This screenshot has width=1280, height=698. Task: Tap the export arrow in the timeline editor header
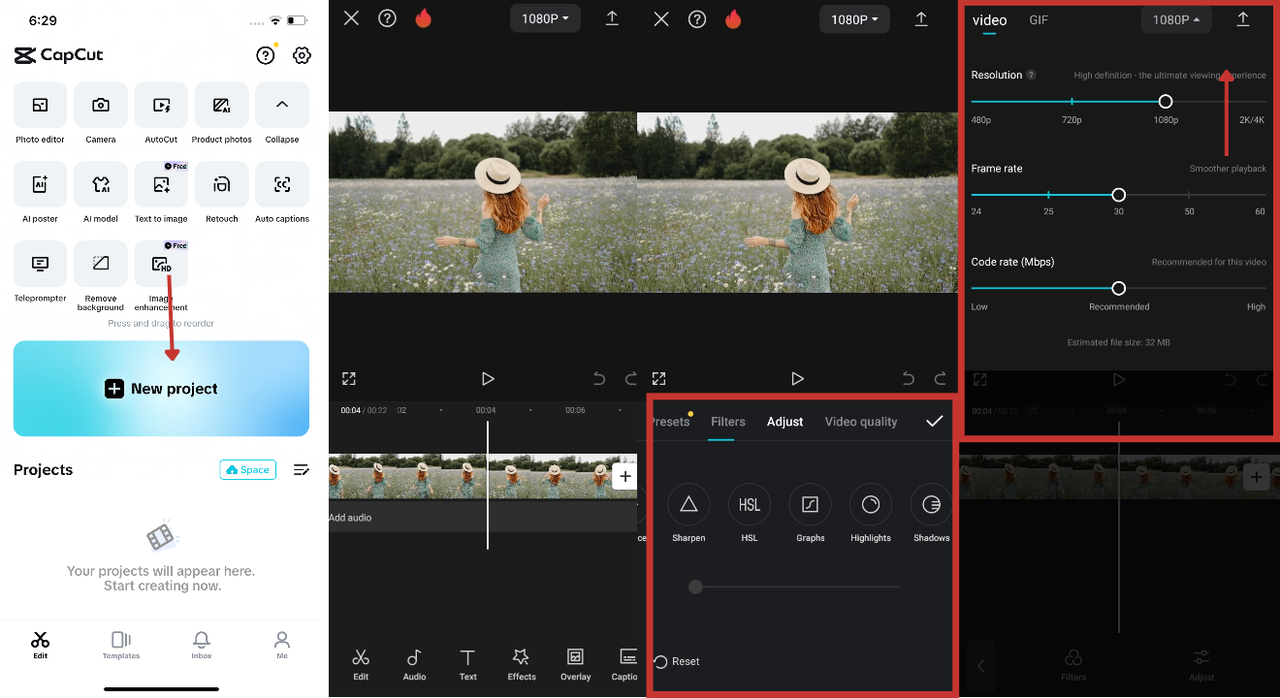[612, 19]
